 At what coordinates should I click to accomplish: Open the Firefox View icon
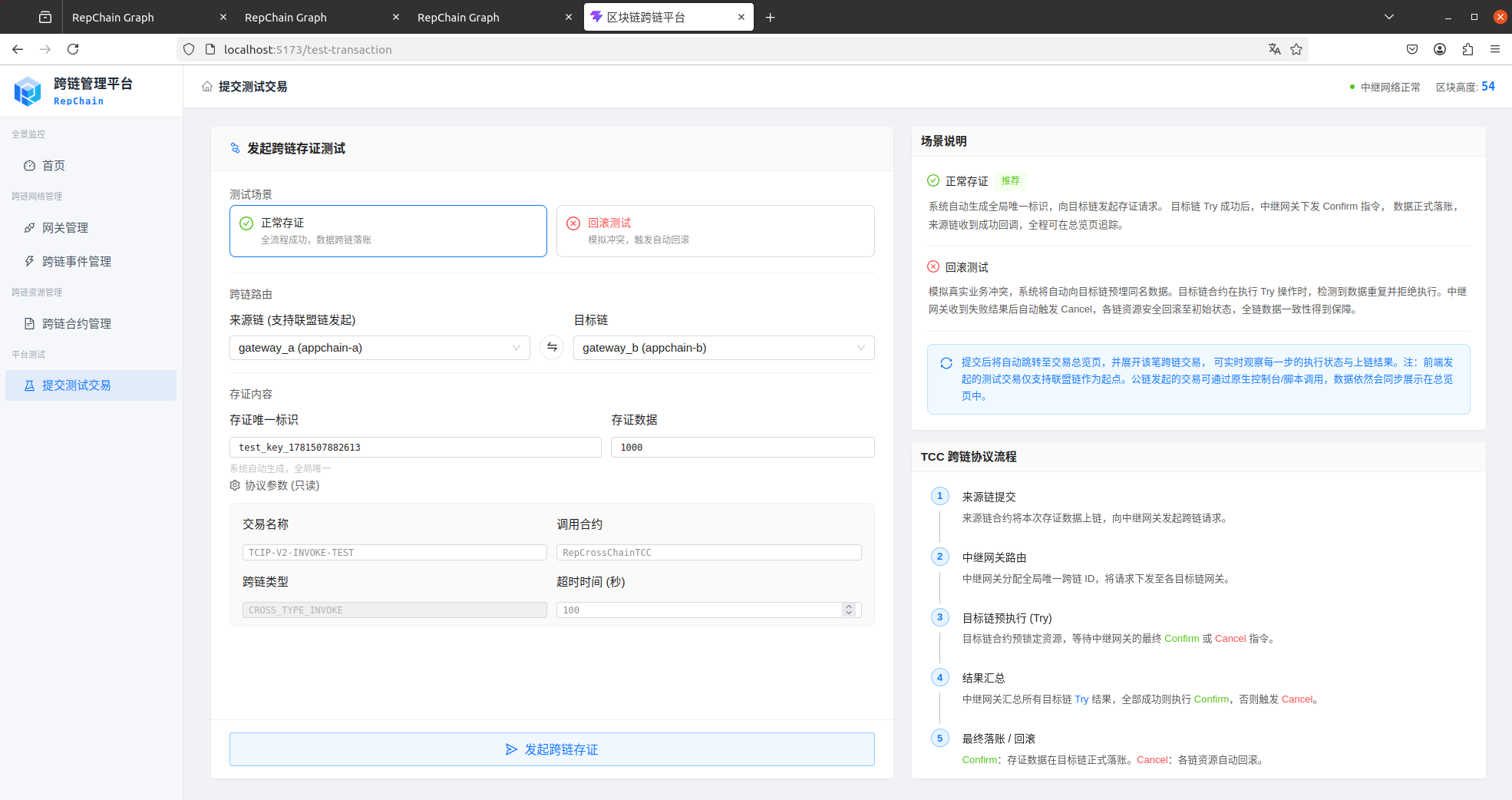pyautogui.click(x=45, y=17)
